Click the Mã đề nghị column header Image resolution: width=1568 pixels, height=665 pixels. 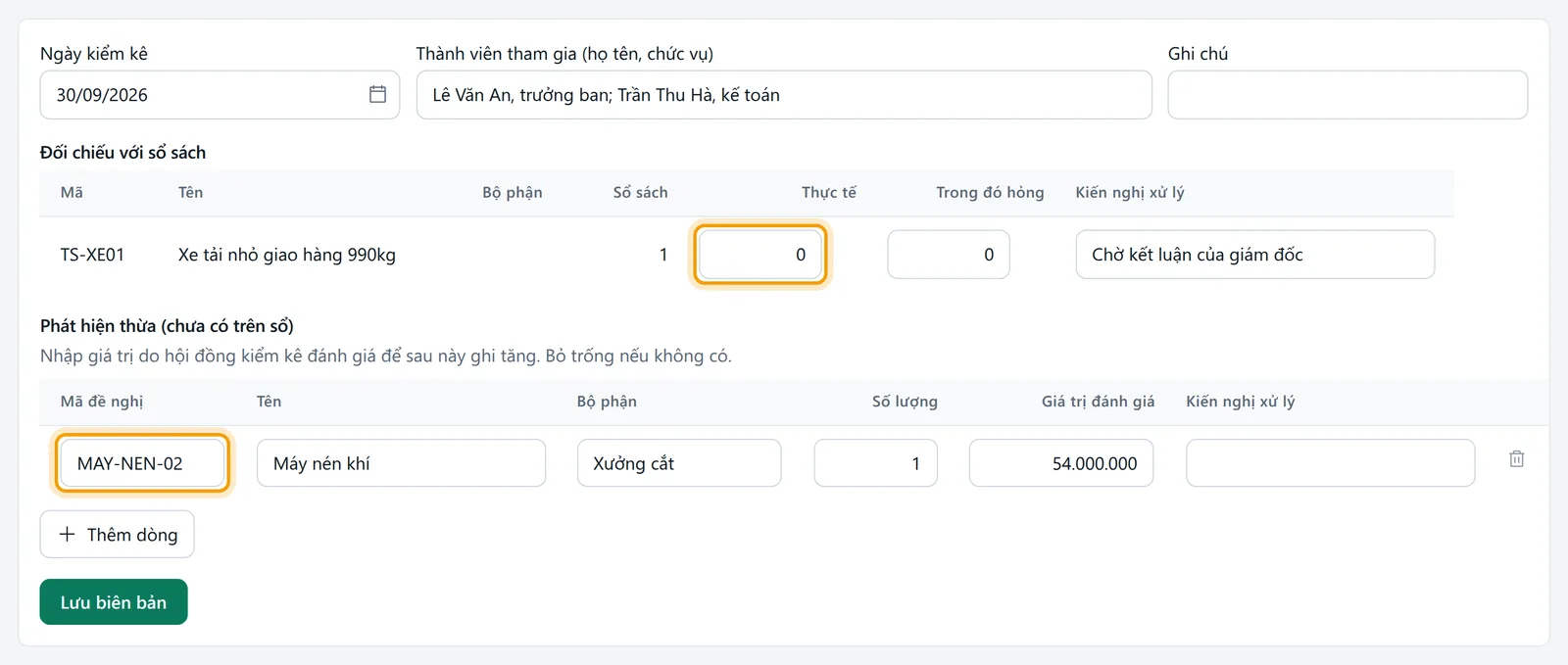click(102, 402)
